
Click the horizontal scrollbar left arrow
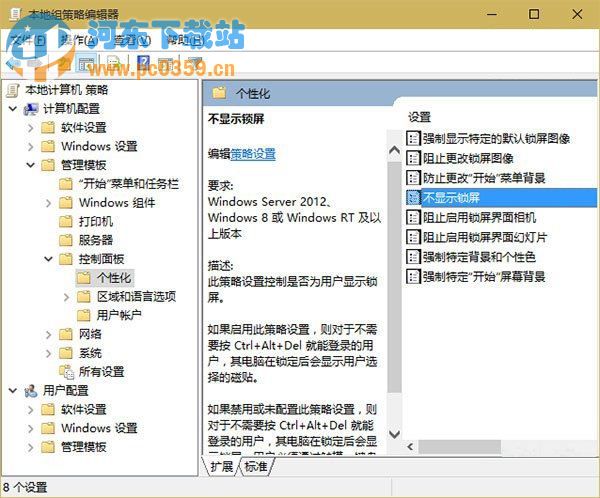point(410,447)
